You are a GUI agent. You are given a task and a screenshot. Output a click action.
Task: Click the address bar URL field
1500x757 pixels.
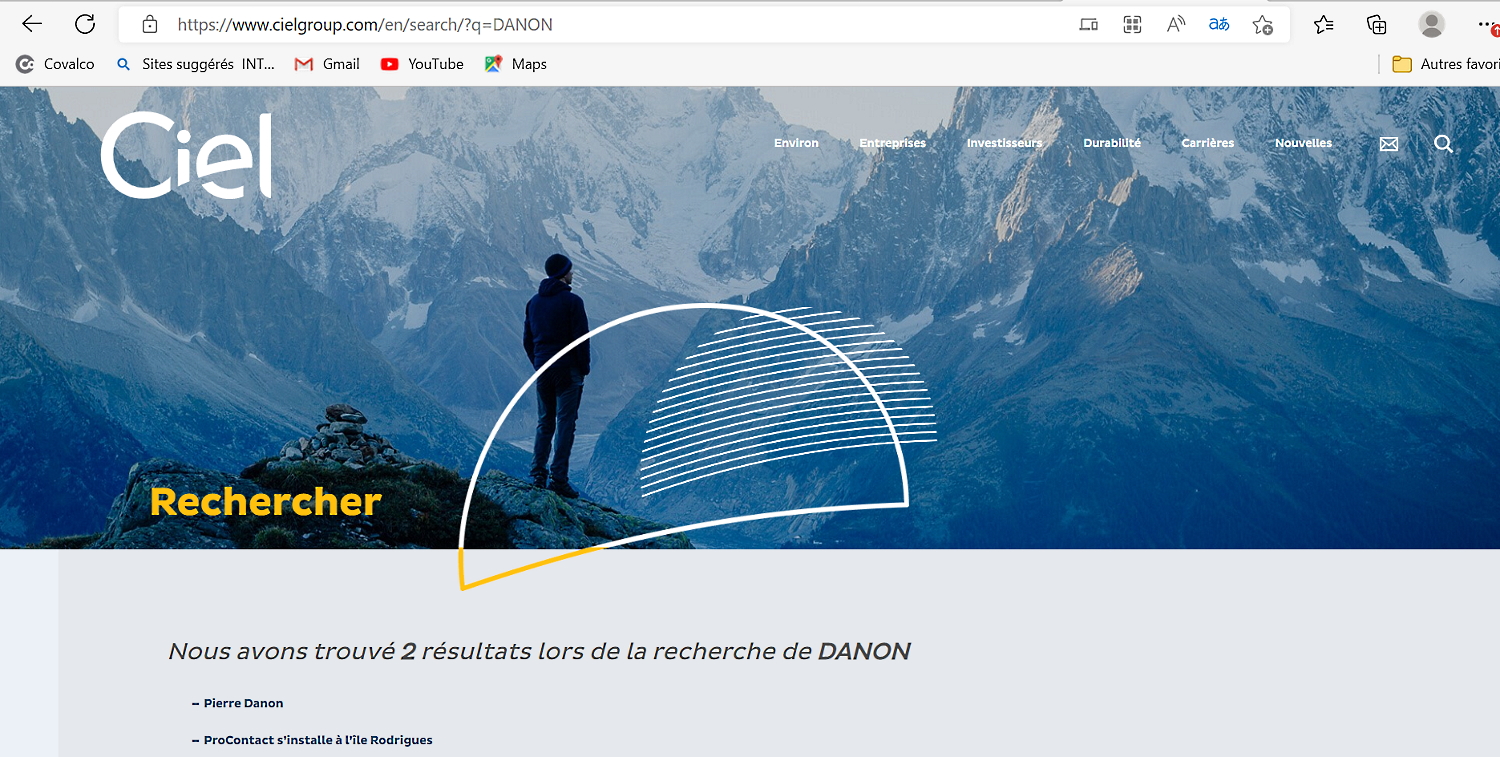600,24
